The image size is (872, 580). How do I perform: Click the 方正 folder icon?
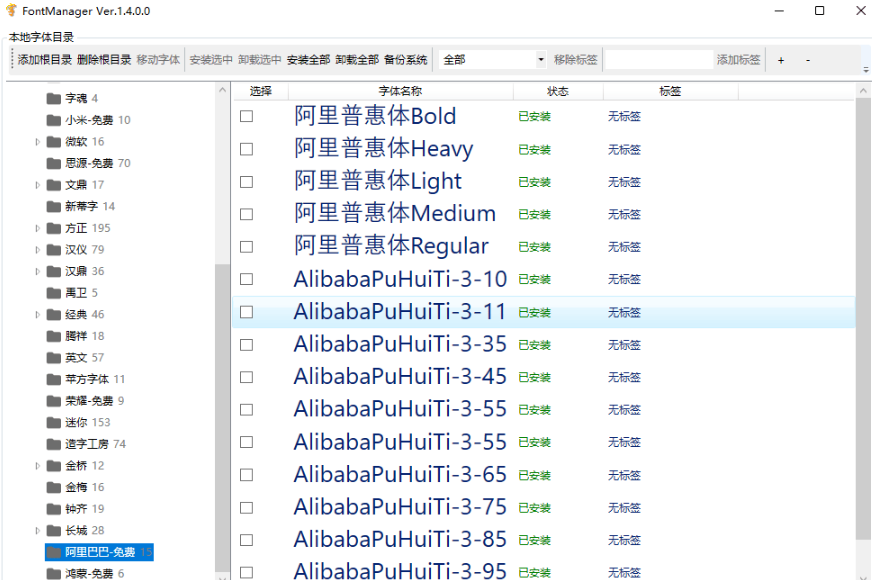(53, 228)
